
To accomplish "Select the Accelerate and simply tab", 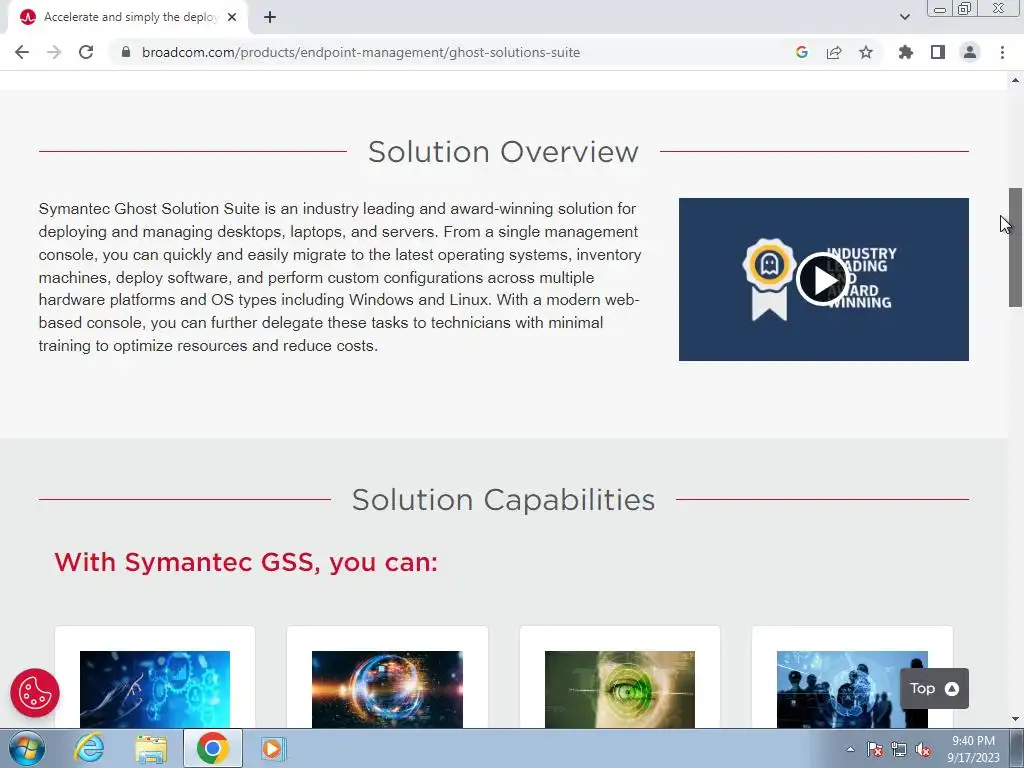I will click(x=129, y=17).
